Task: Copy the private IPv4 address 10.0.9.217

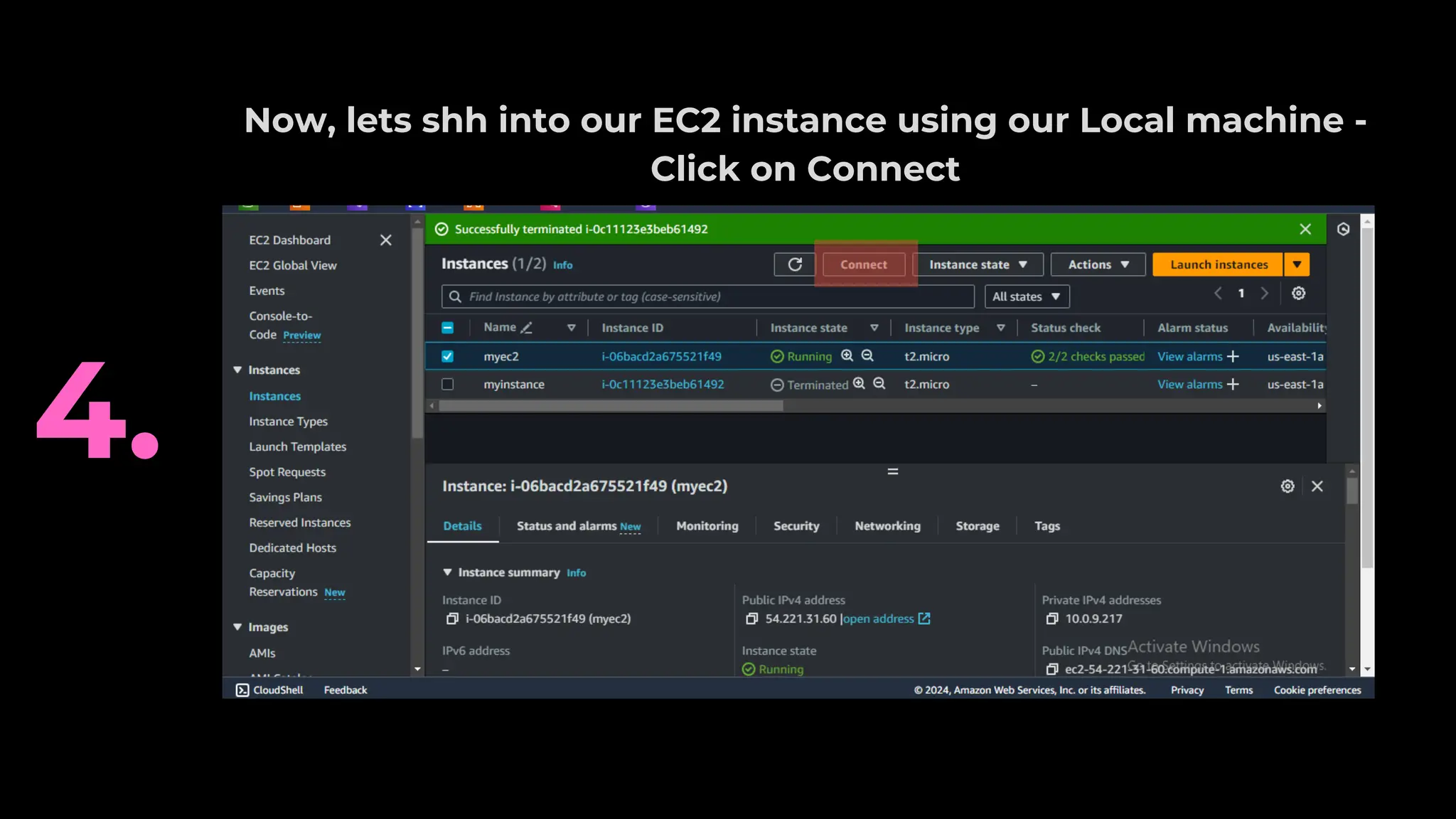Action: [1051, 619]
